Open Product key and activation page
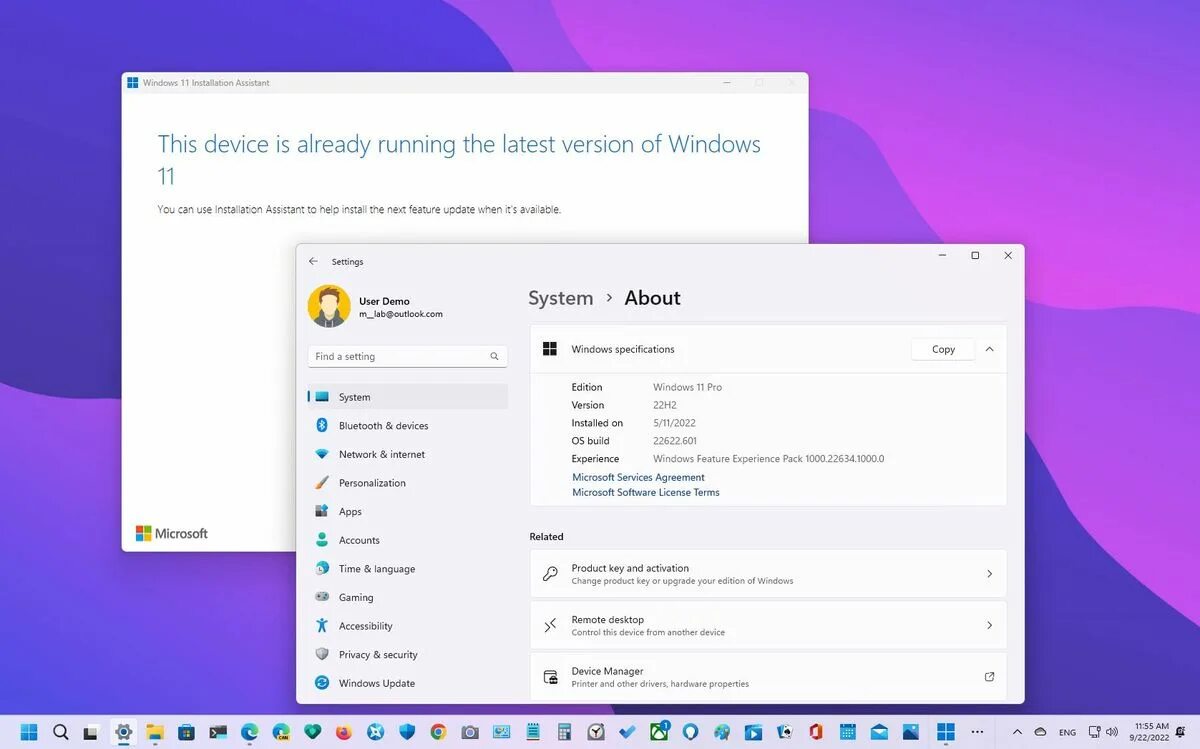Screen dimensions: 1200x749 [x=768, y=574]
